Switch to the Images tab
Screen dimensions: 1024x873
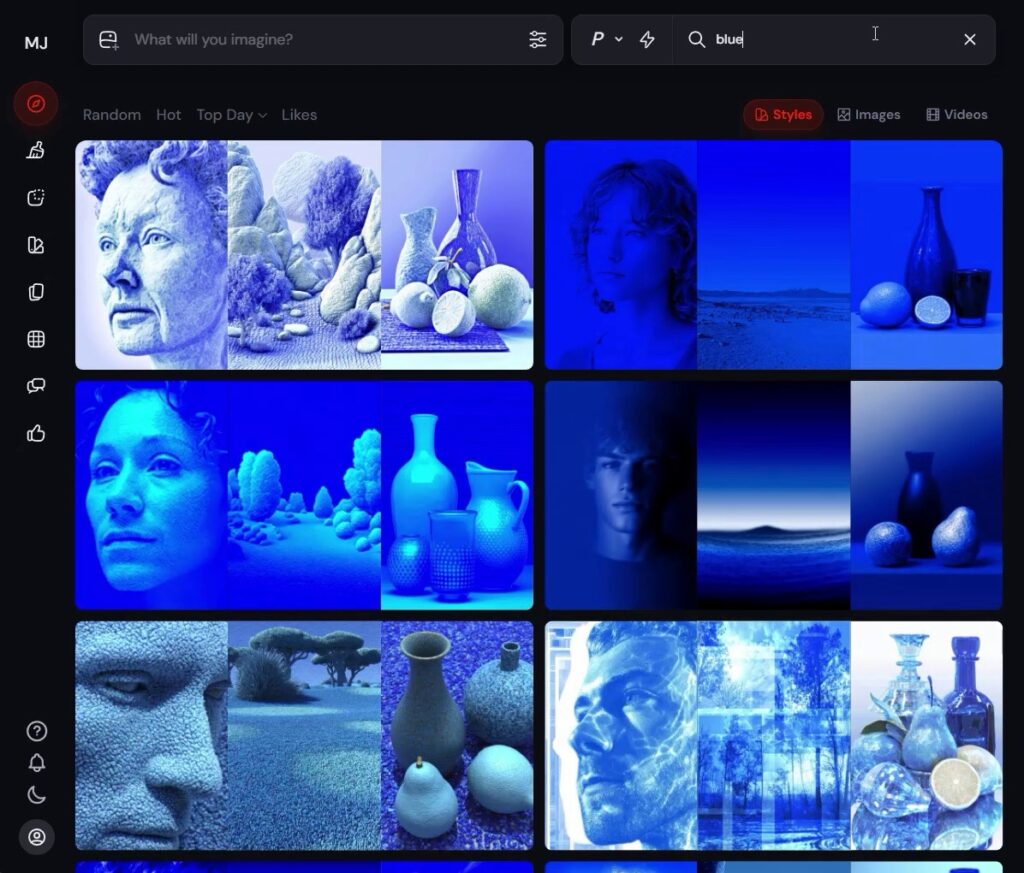click(868, 115)
